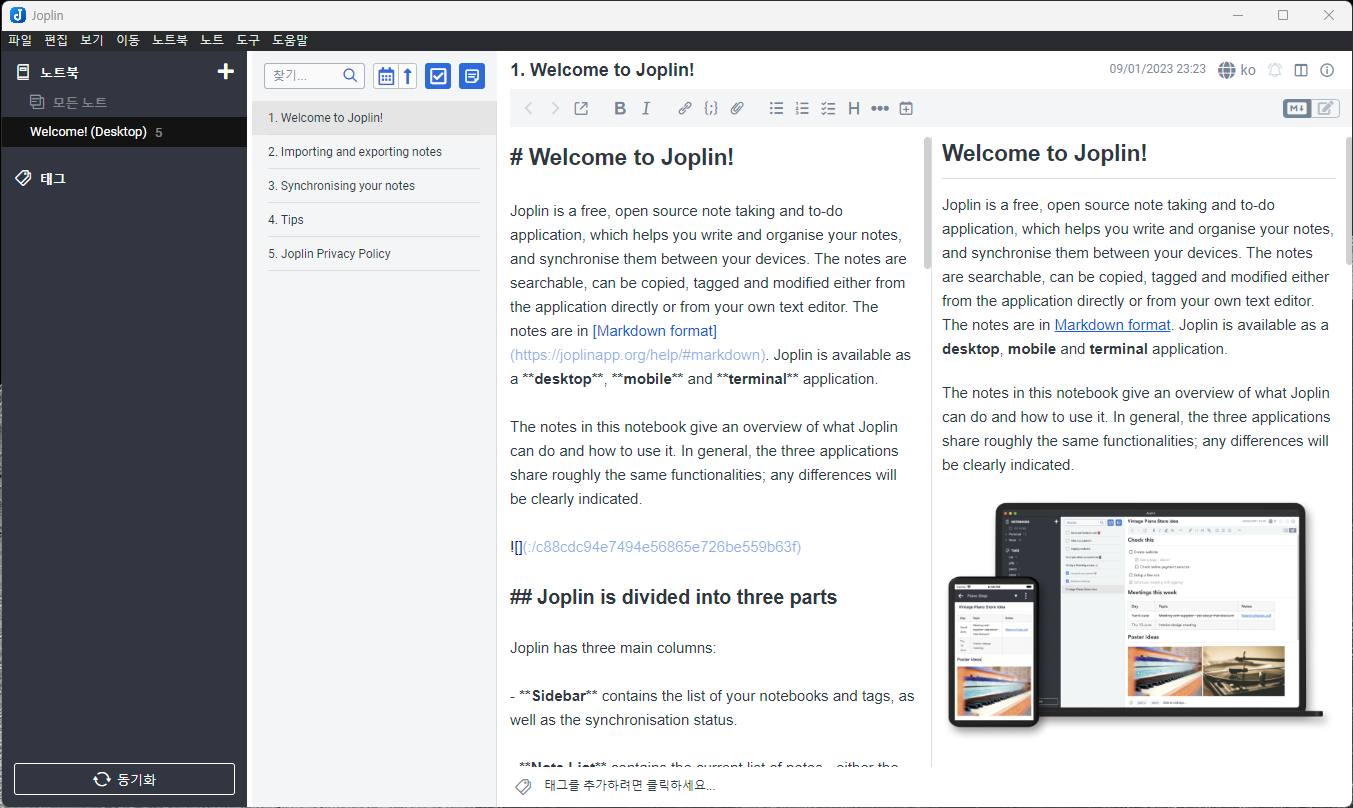
Task: Open note in external editor
Action: pos(581,108)
